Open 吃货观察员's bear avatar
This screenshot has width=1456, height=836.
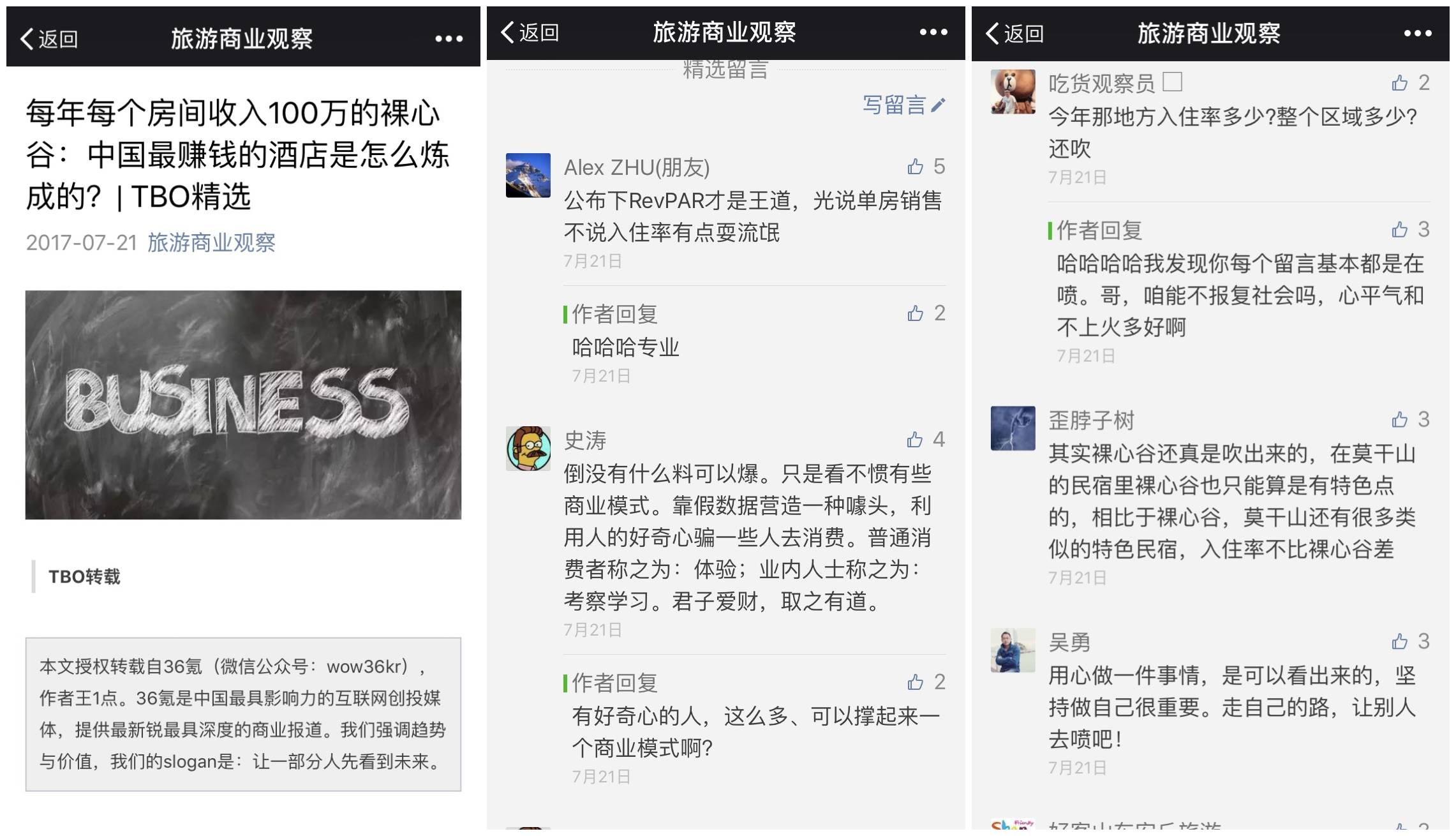[1013, 92]
